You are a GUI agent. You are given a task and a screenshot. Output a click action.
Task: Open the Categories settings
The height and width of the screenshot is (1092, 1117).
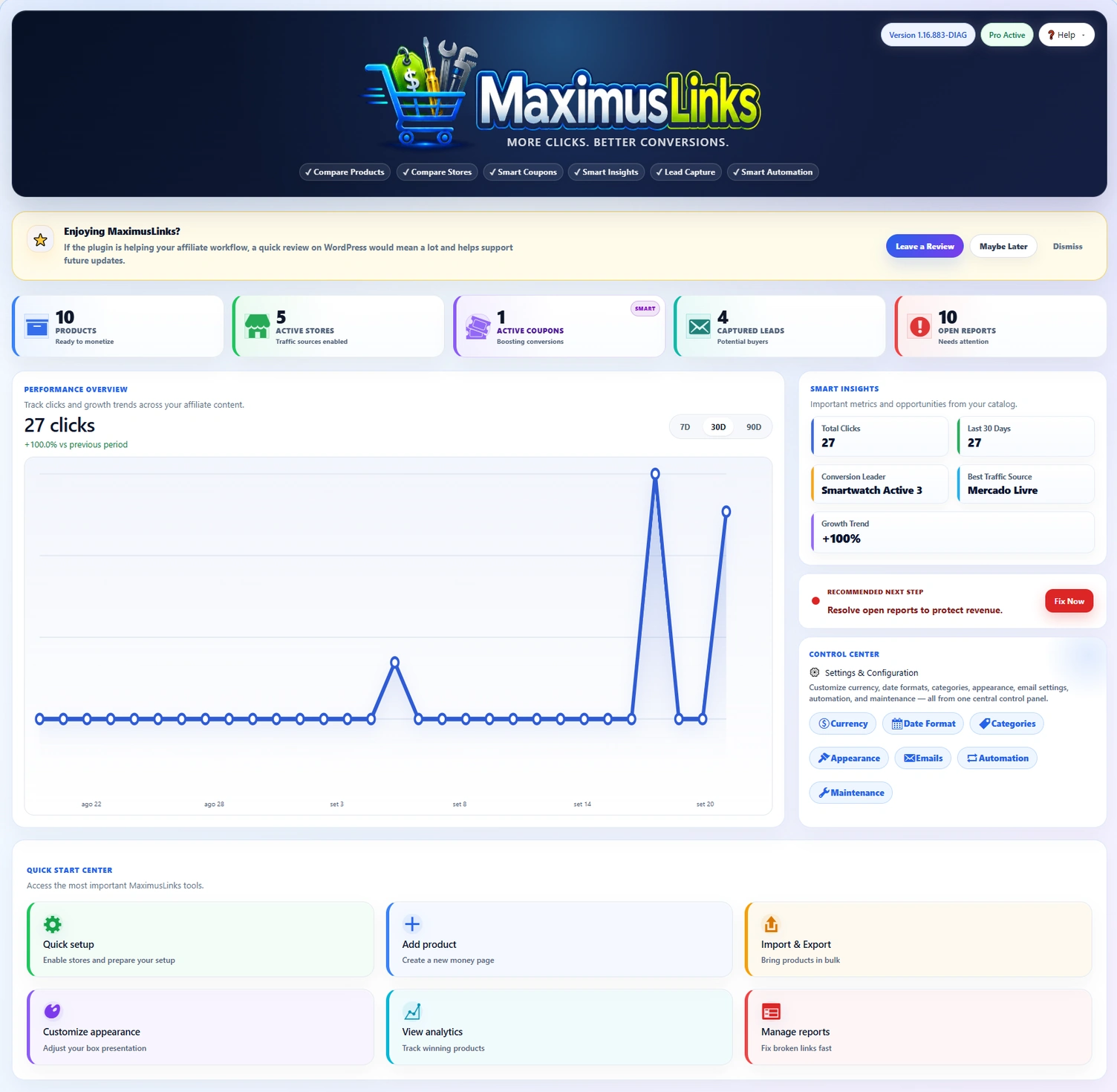coord(1007,724)
